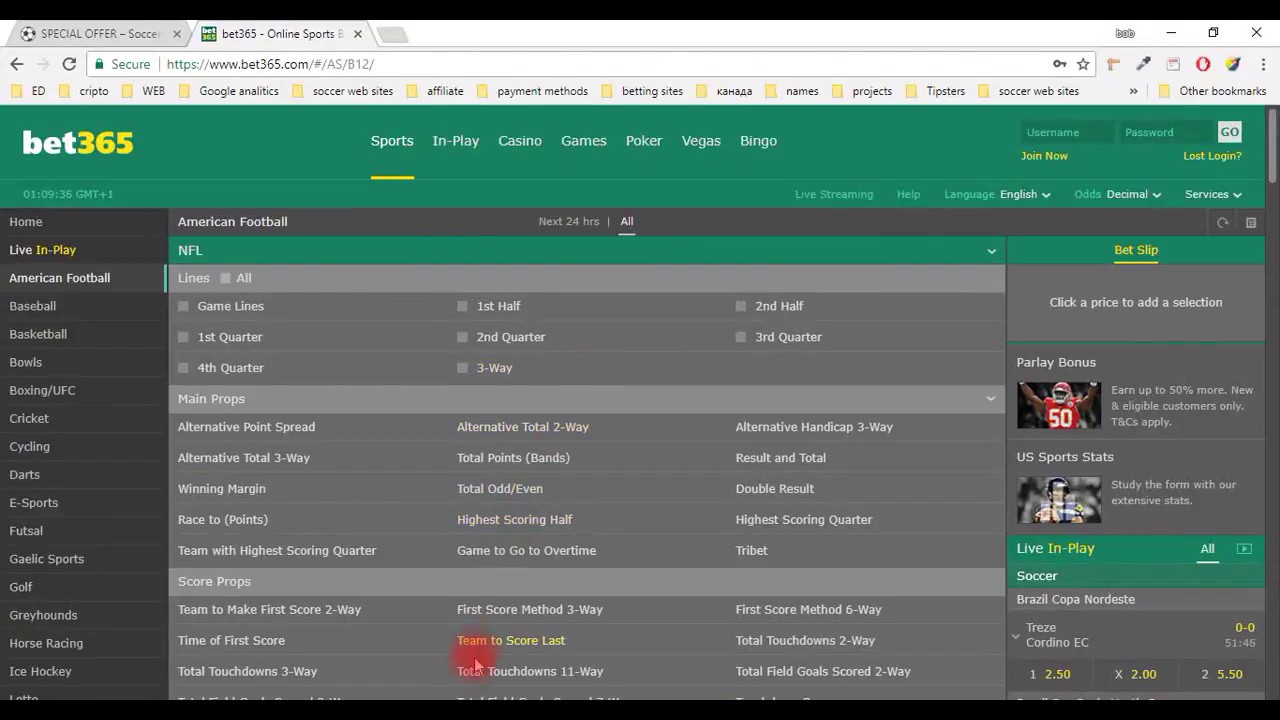Open the Opera extension icon
Image resolution: width=1280 pixels, height=720 pixels.
[x=1203, y=64]
